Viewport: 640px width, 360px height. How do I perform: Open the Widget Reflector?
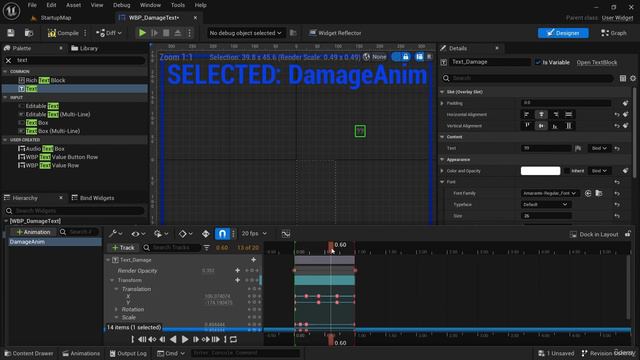[x=335, y=33]
